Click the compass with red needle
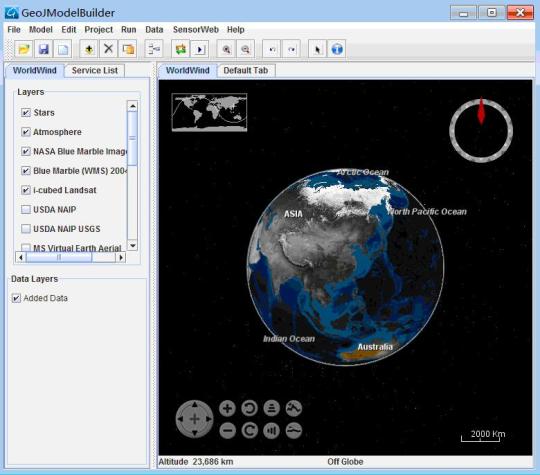 click(x=481, y=130)
